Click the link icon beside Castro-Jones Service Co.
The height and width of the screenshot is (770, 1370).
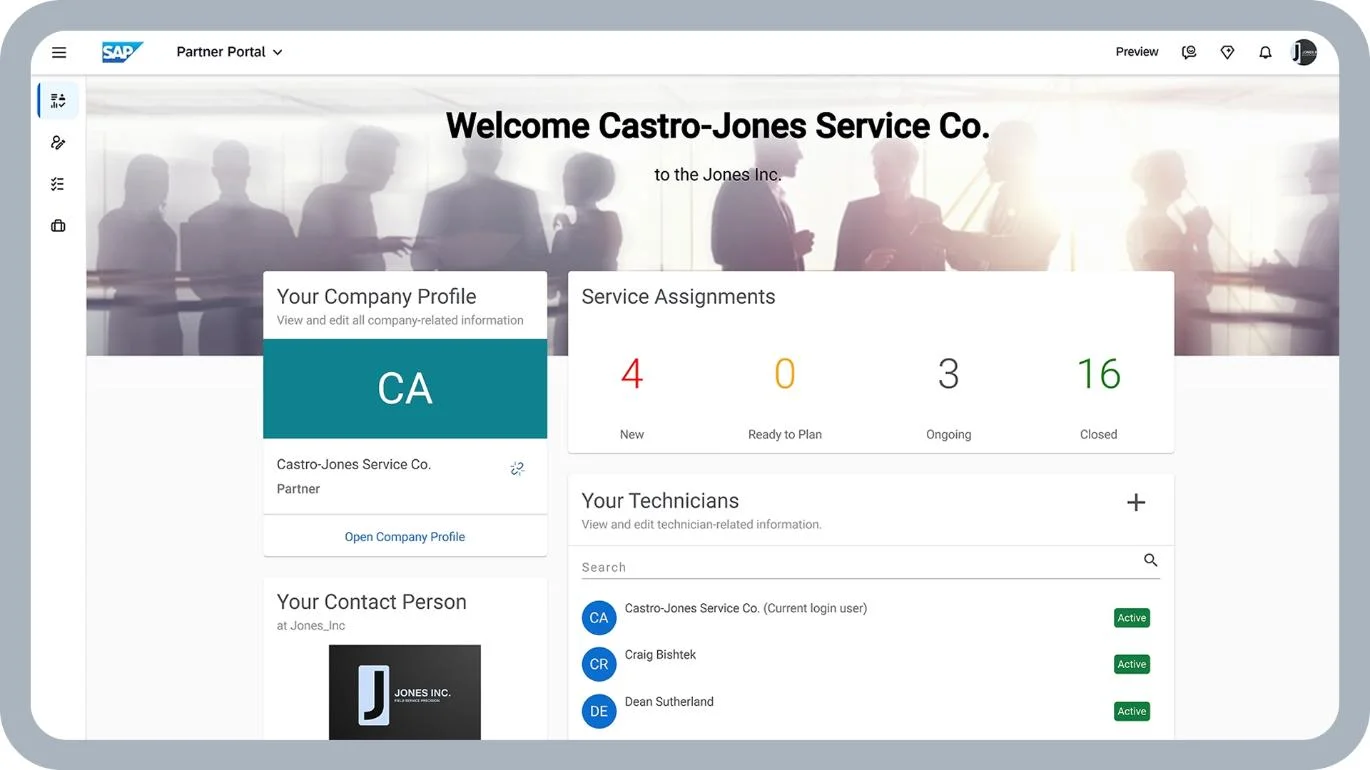tap(517, 468)
